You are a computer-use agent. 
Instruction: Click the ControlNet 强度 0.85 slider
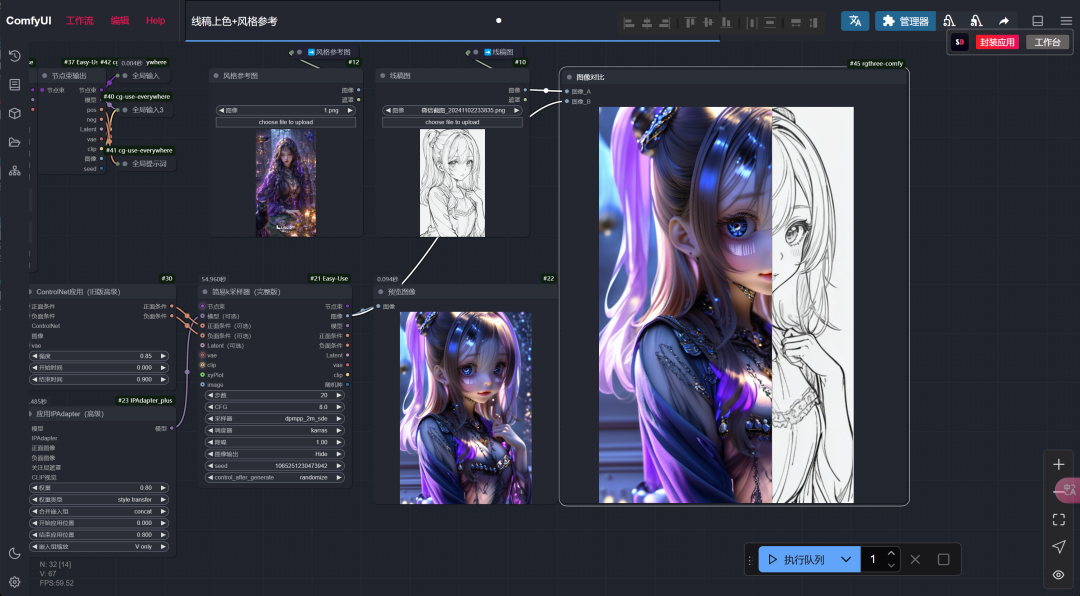[x=99, y=356]
